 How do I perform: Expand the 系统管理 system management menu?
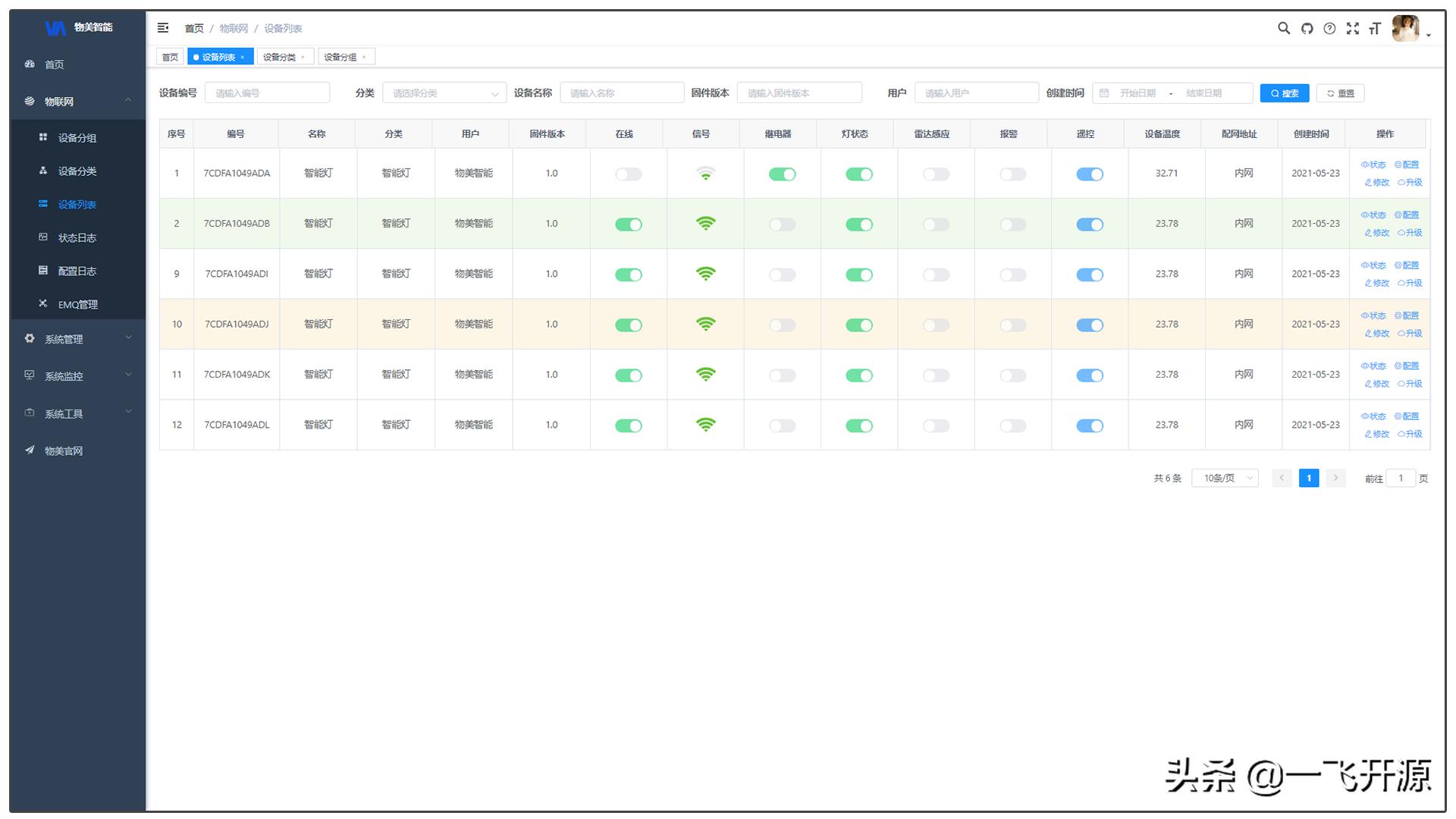(x=75, y=339)
